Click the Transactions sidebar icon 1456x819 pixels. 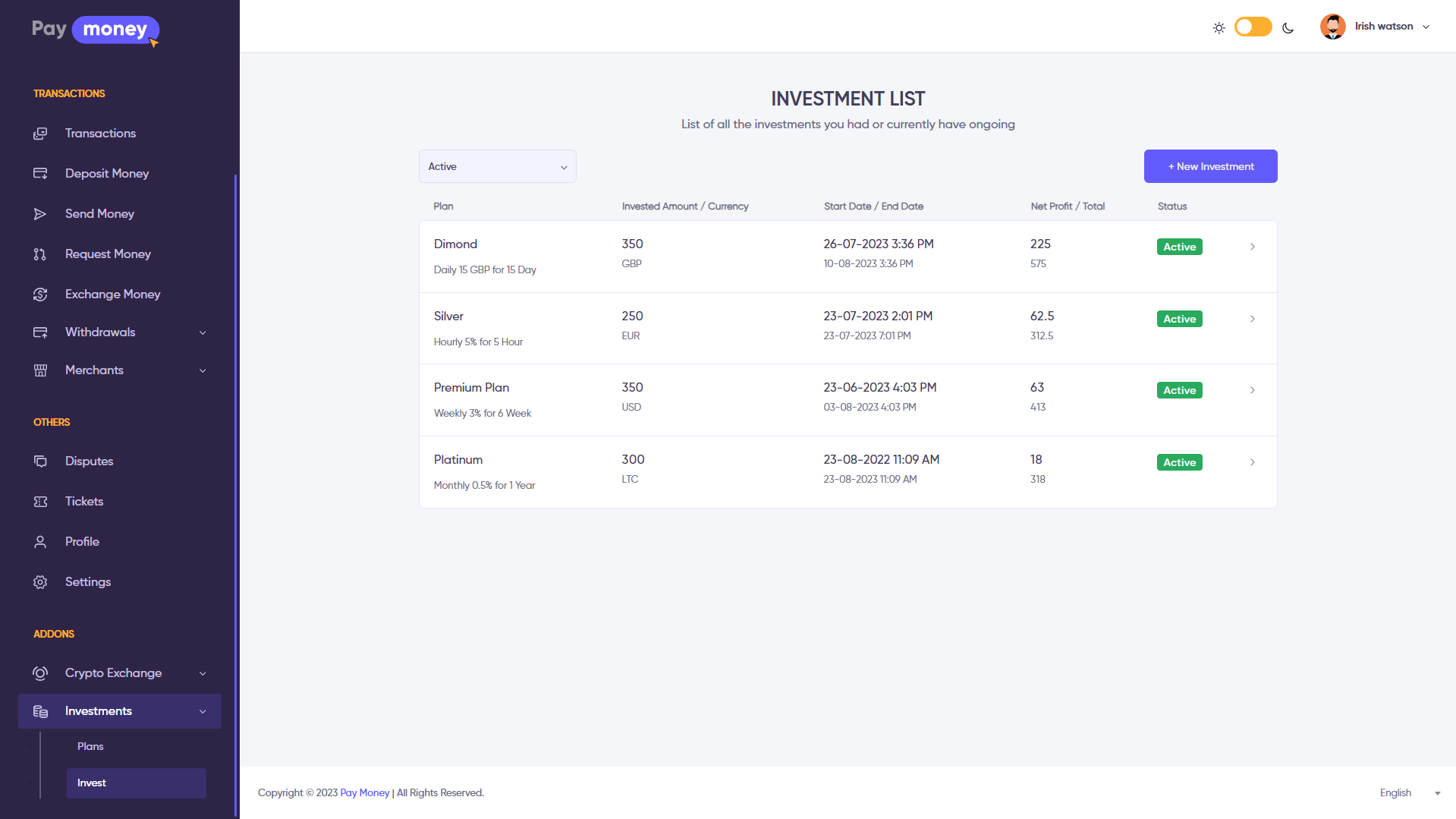(x=40, y=134)
